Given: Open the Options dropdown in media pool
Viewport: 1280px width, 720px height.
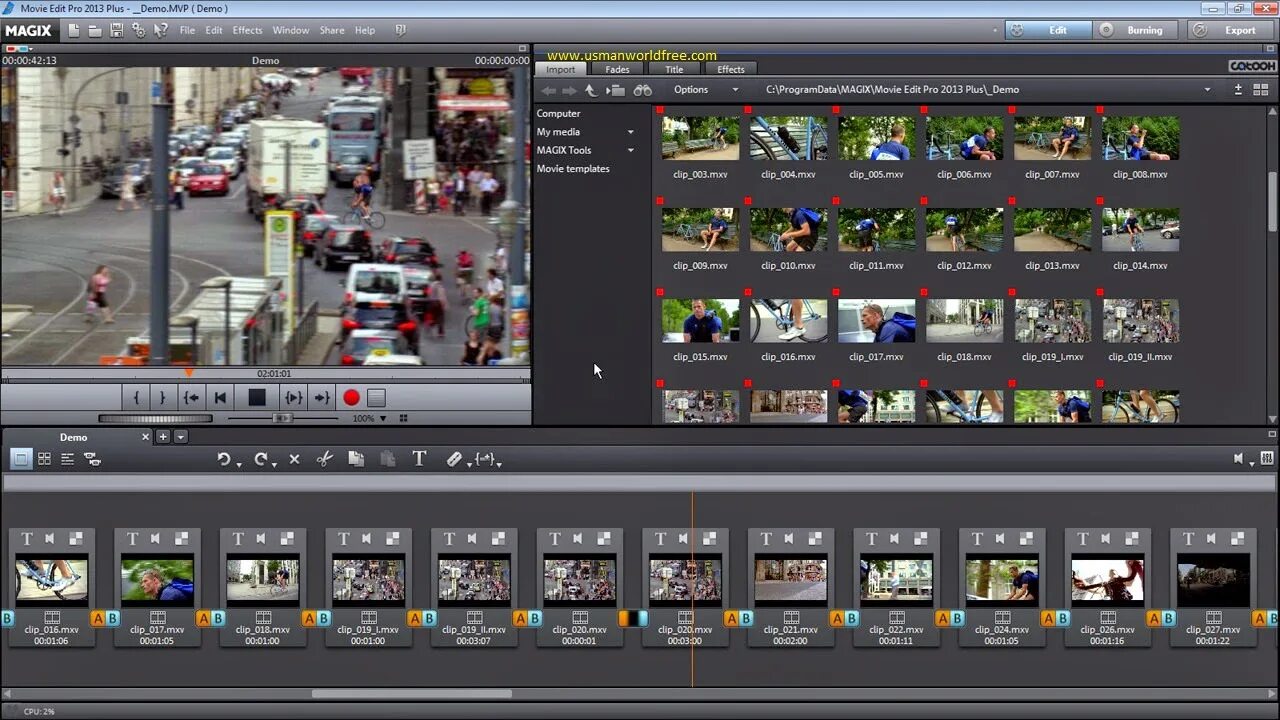Looking at the screenshot, I should point(706,89).
